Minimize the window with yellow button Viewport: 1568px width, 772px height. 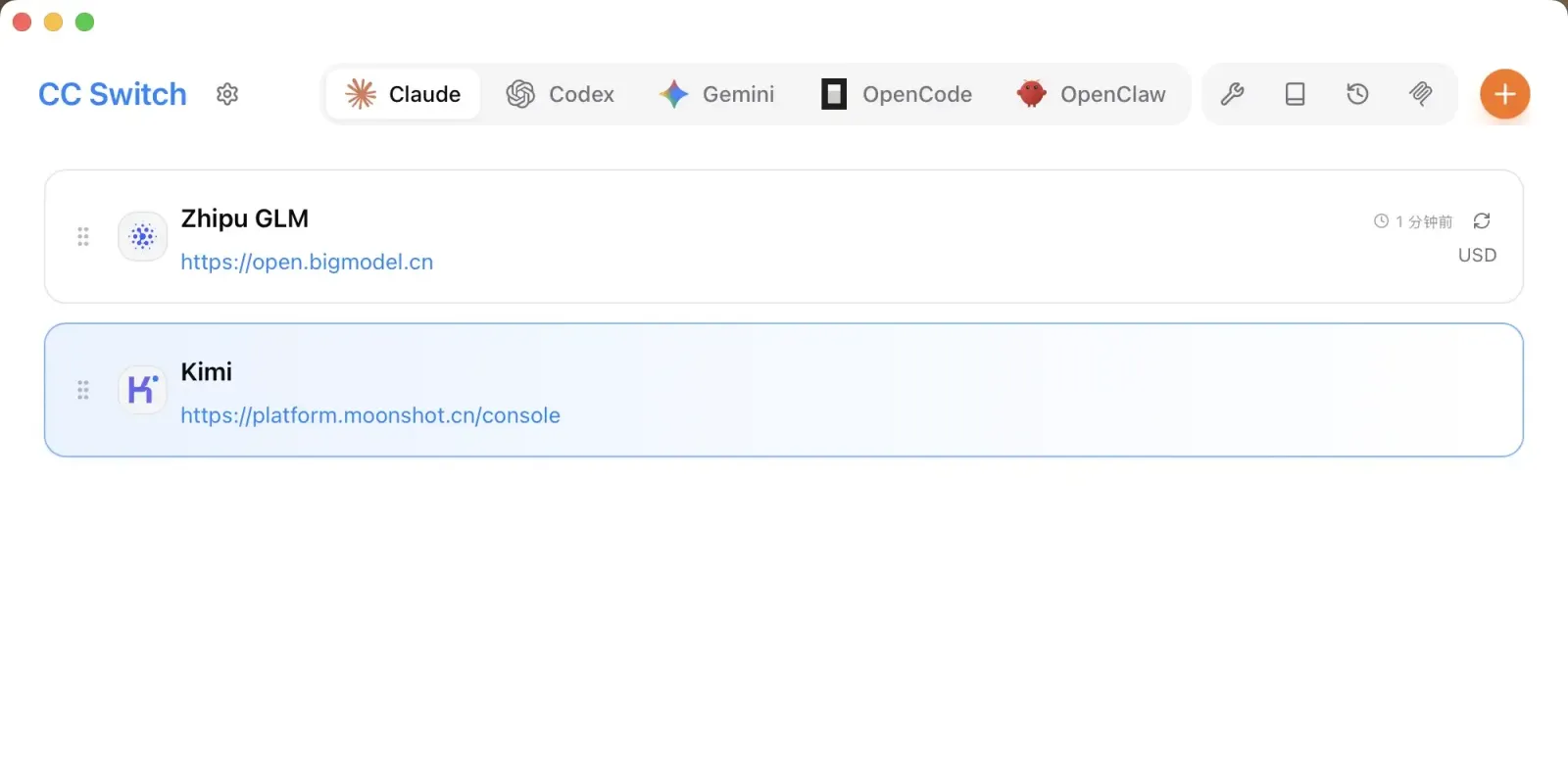[x=54, y=22]
